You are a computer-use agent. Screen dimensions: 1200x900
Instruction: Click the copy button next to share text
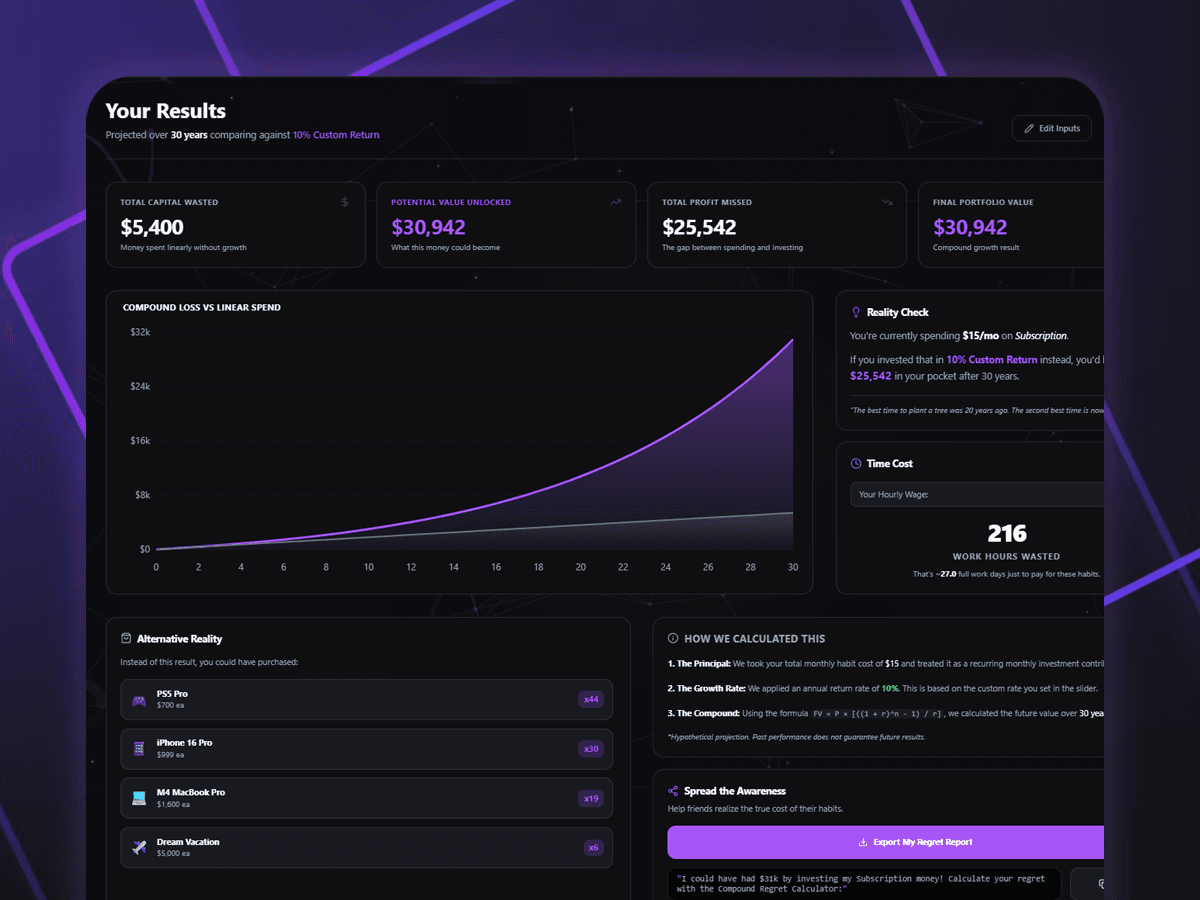1087,884
